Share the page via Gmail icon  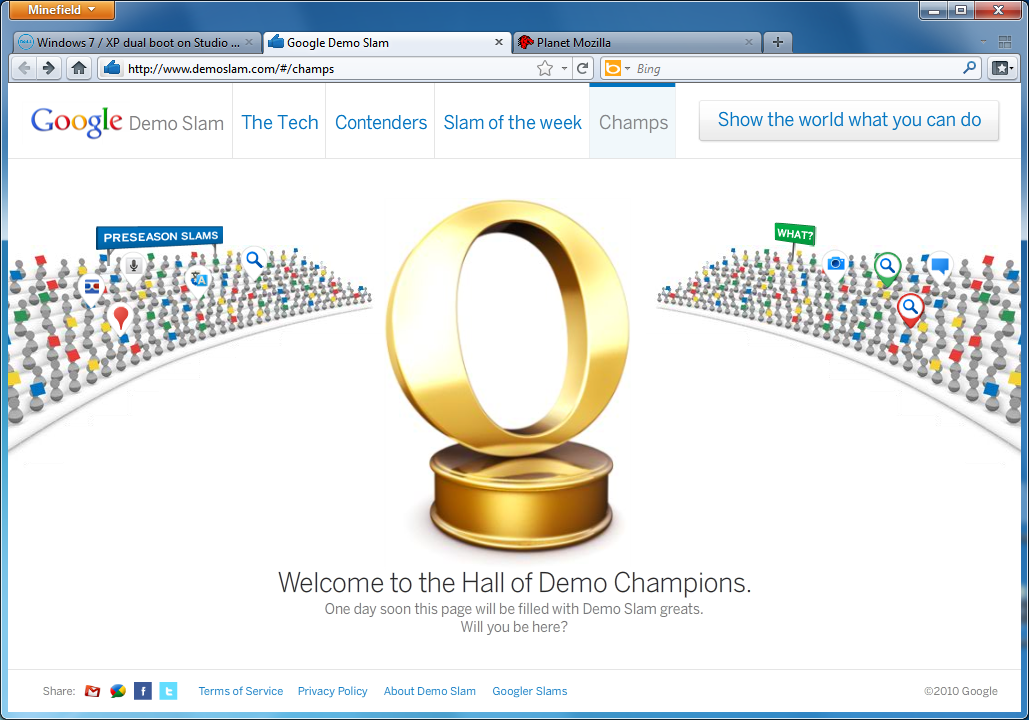tap(93, 691)
